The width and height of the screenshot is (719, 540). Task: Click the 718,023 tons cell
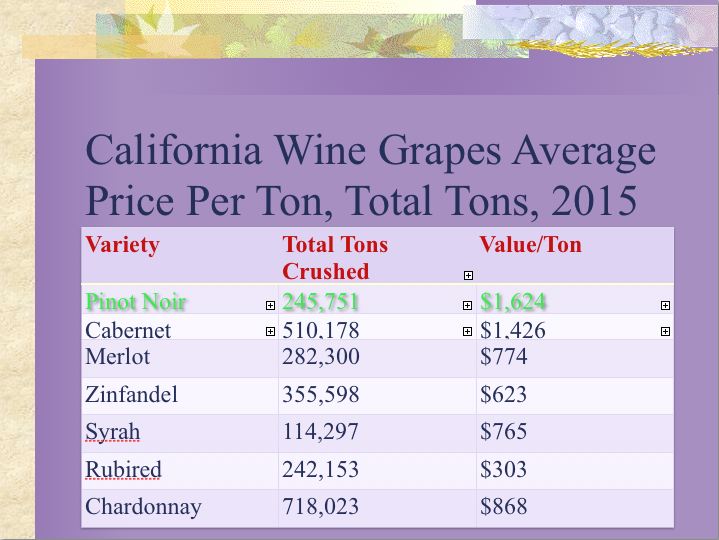[320, 507]
